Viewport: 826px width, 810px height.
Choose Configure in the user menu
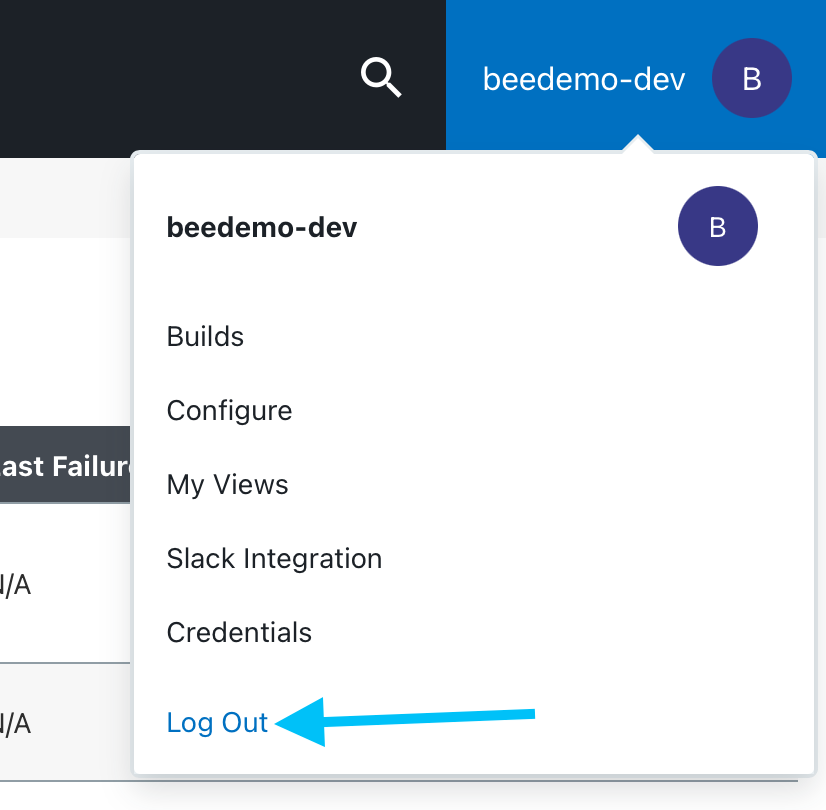click(x=229, y=411)
